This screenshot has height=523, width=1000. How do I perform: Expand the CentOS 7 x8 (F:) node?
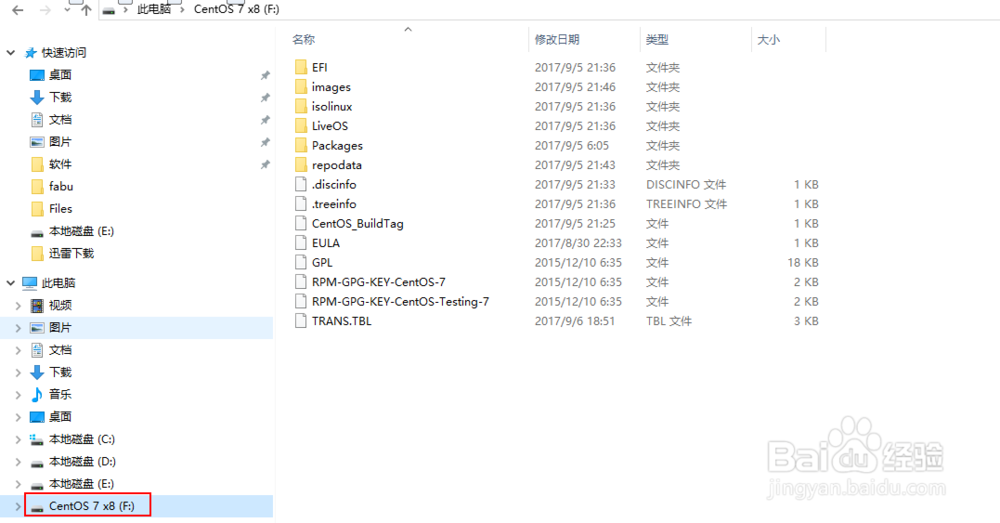pos(18,506)
